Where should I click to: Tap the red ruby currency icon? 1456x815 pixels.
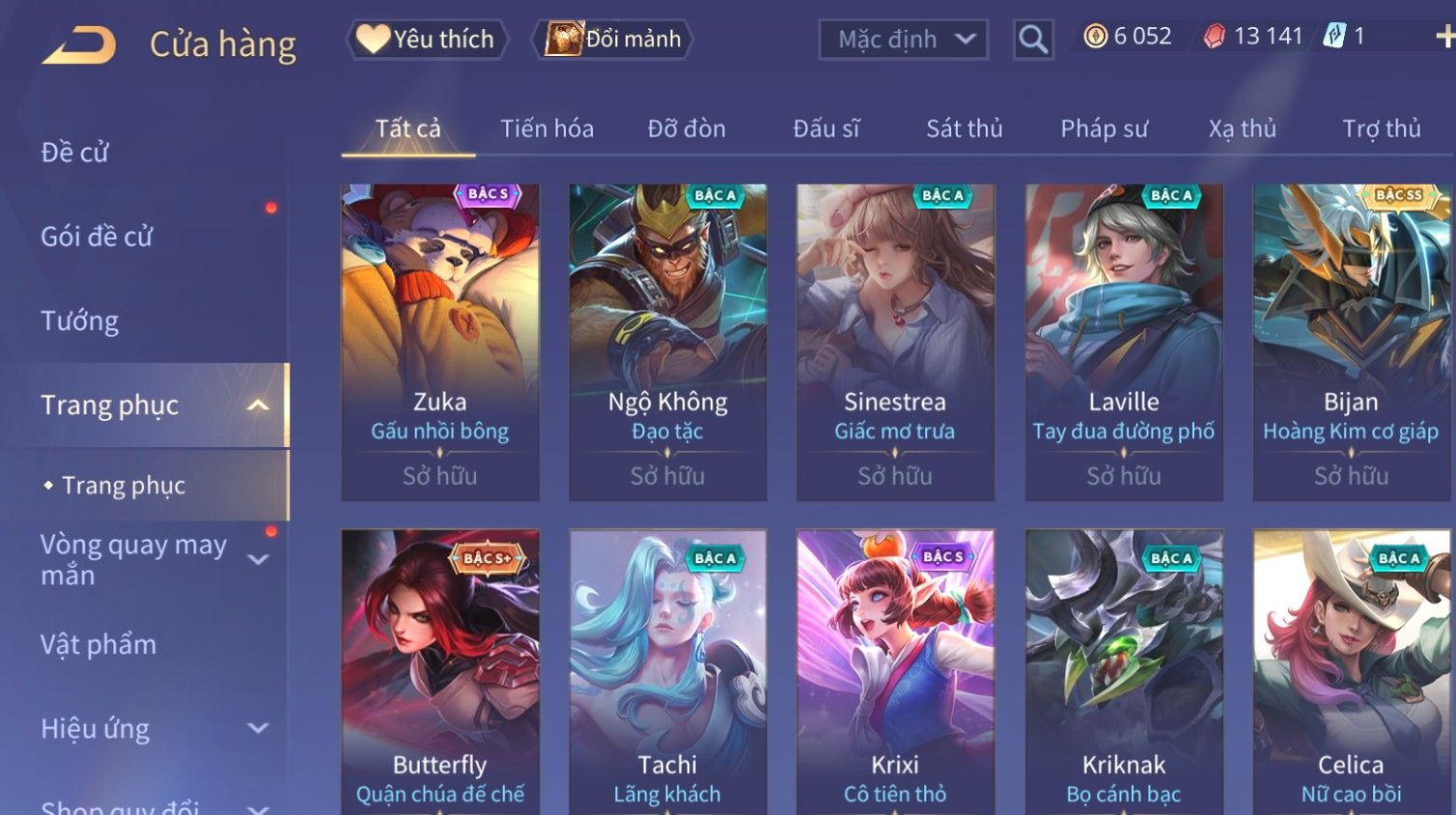[1215, 37]
